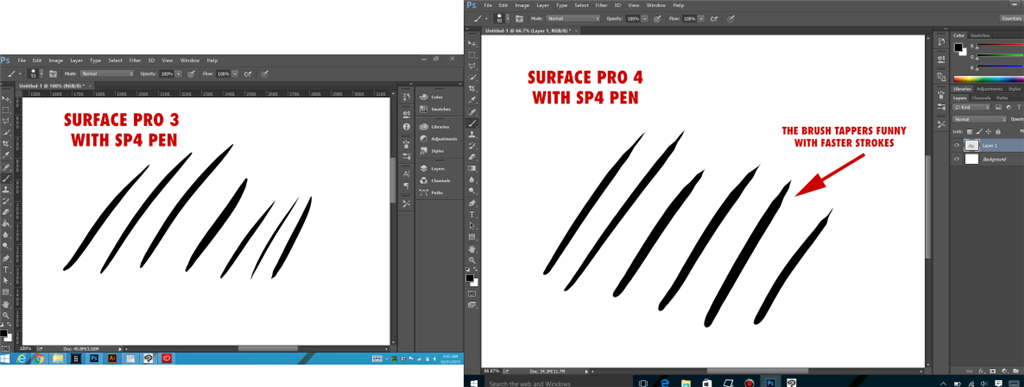Select the Move tool in the Surface Pro 4 window
The height and width of the screenshot is (387, 1024).
[472, 44]
